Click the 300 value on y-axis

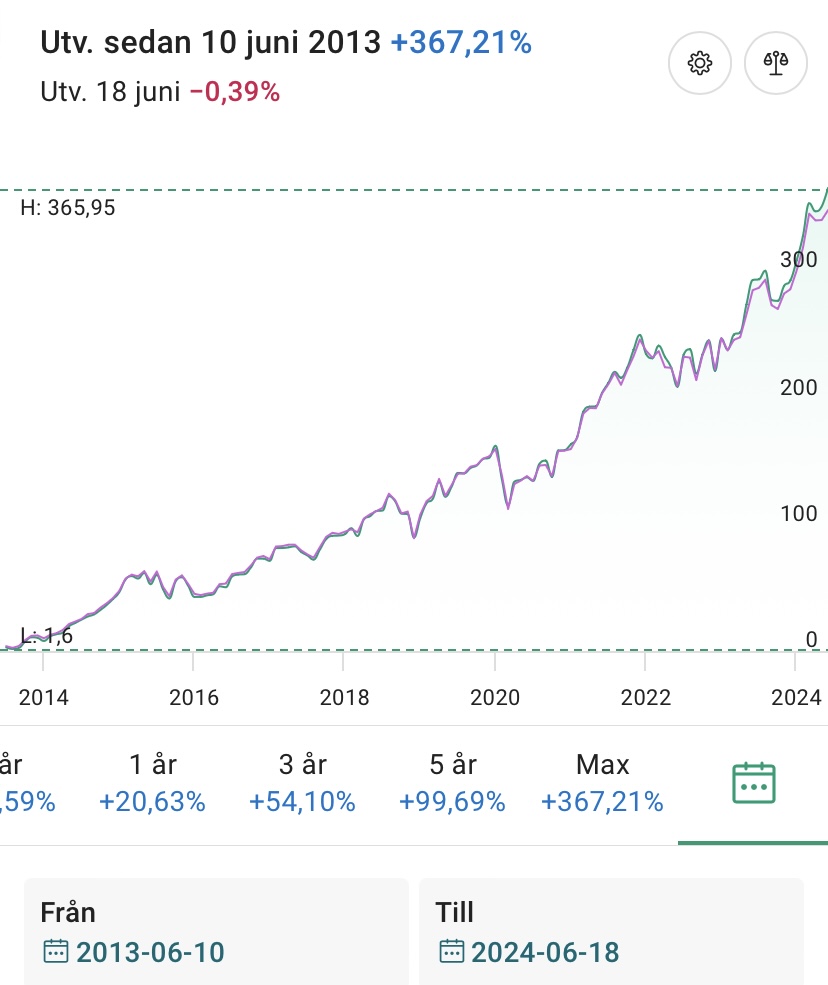pos(798,259)
